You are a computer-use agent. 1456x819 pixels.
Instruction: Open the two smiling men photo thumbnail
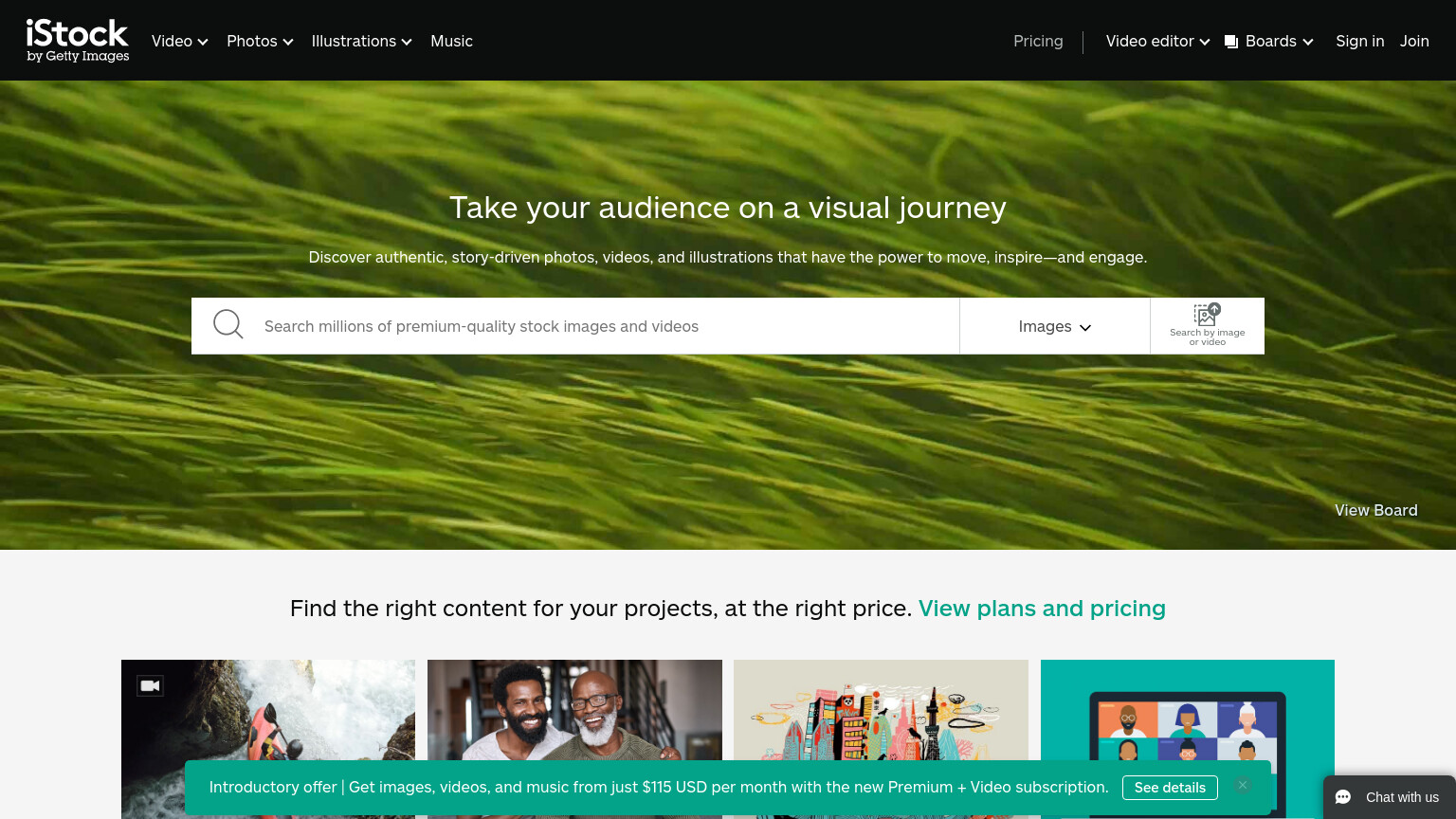(x=574, y=739)
